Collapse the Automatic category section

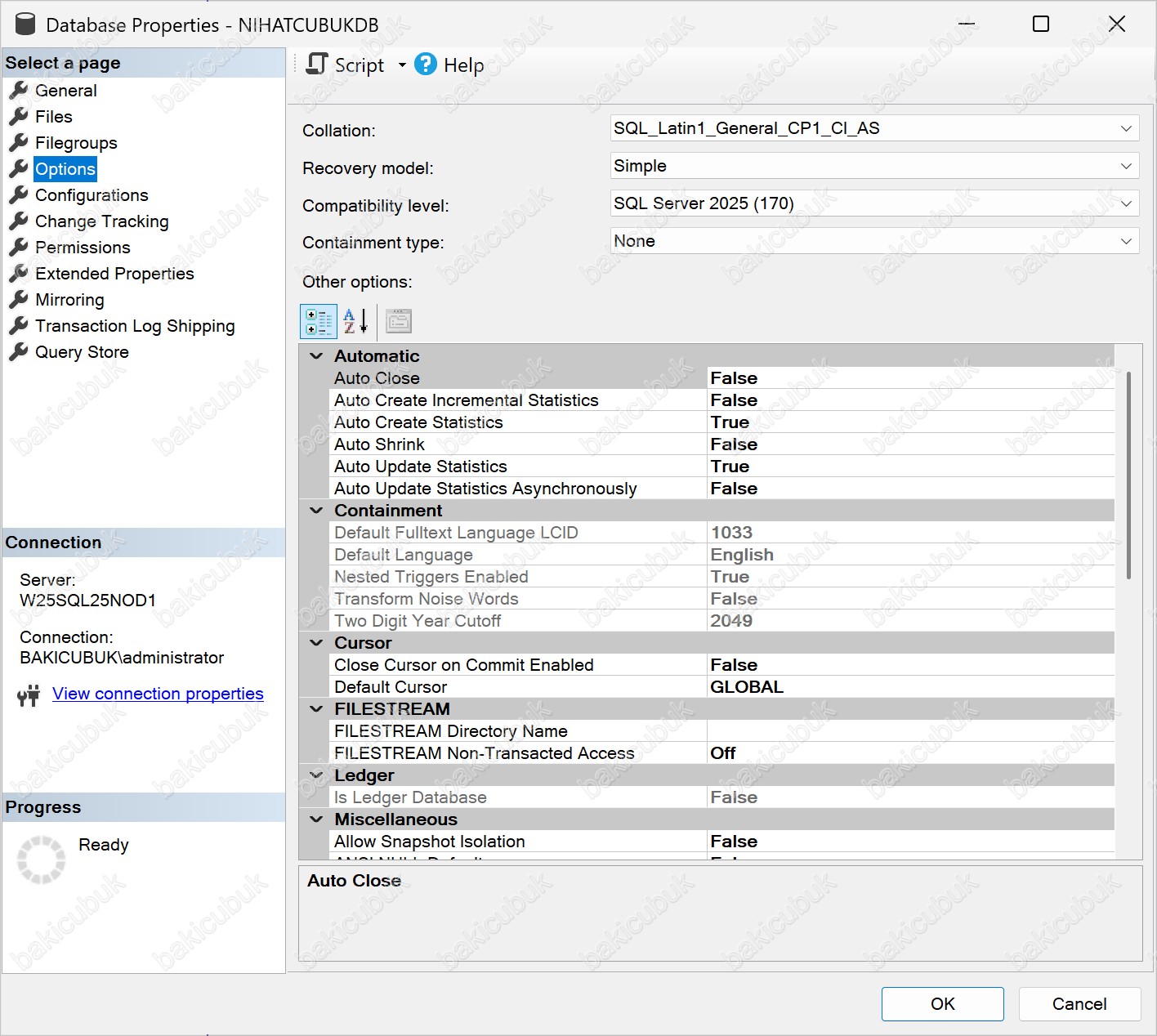pos(316,356)
